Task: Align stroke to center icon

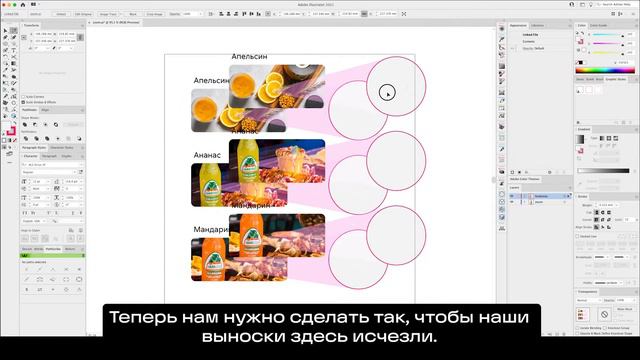Action: 596,227
